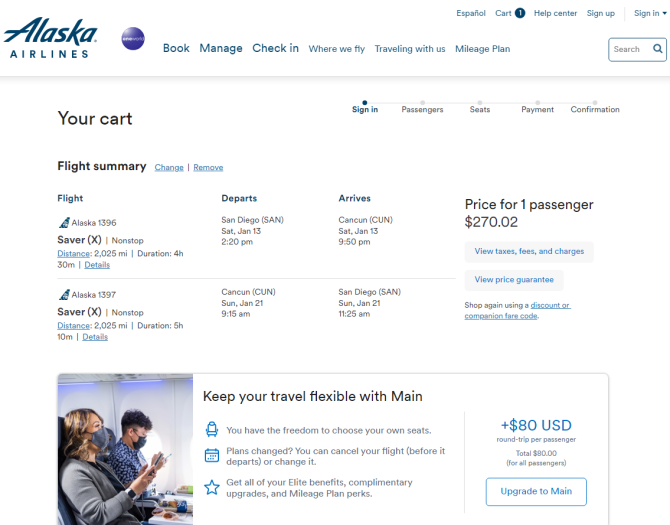The image size is (670, 525).
Task: Click the Alaska Airlines logo
Action: [x=50, y=38]
